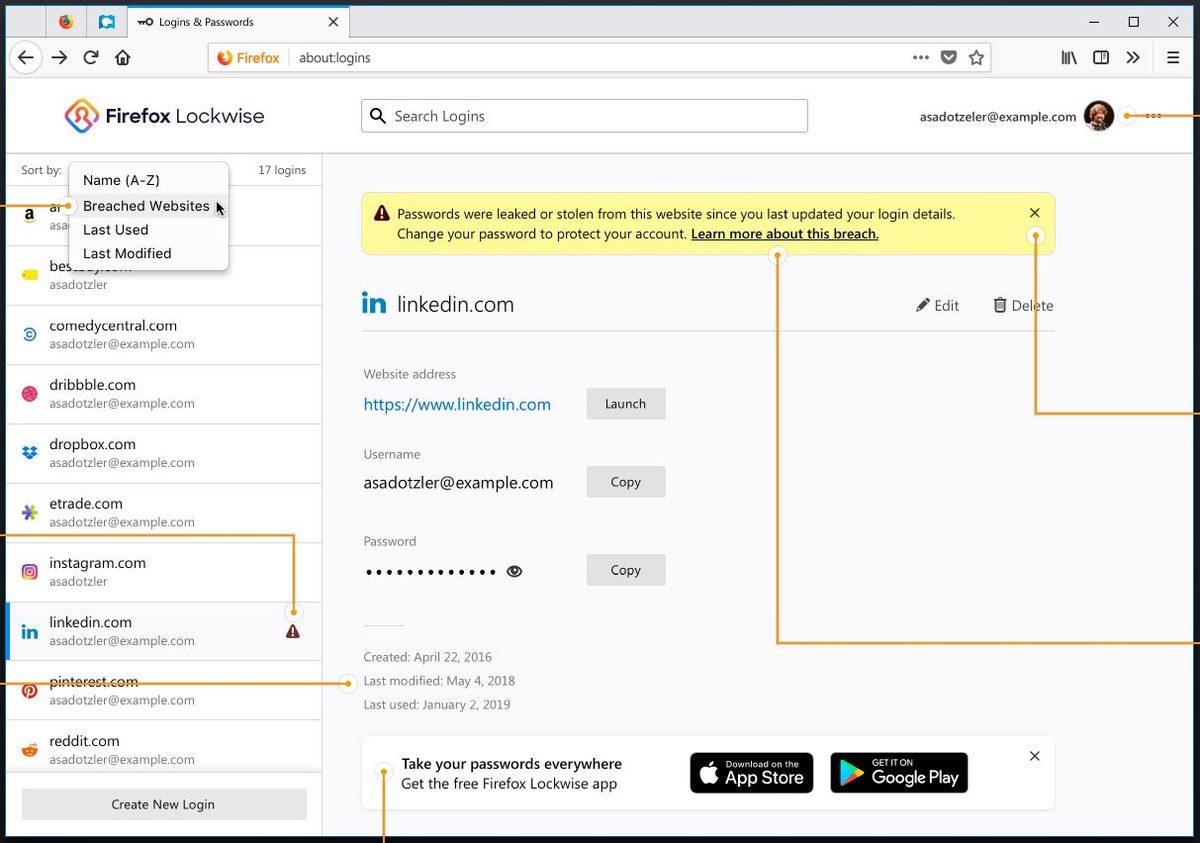
Task: Click inside the Search Logins field
Action: point(585,115)
